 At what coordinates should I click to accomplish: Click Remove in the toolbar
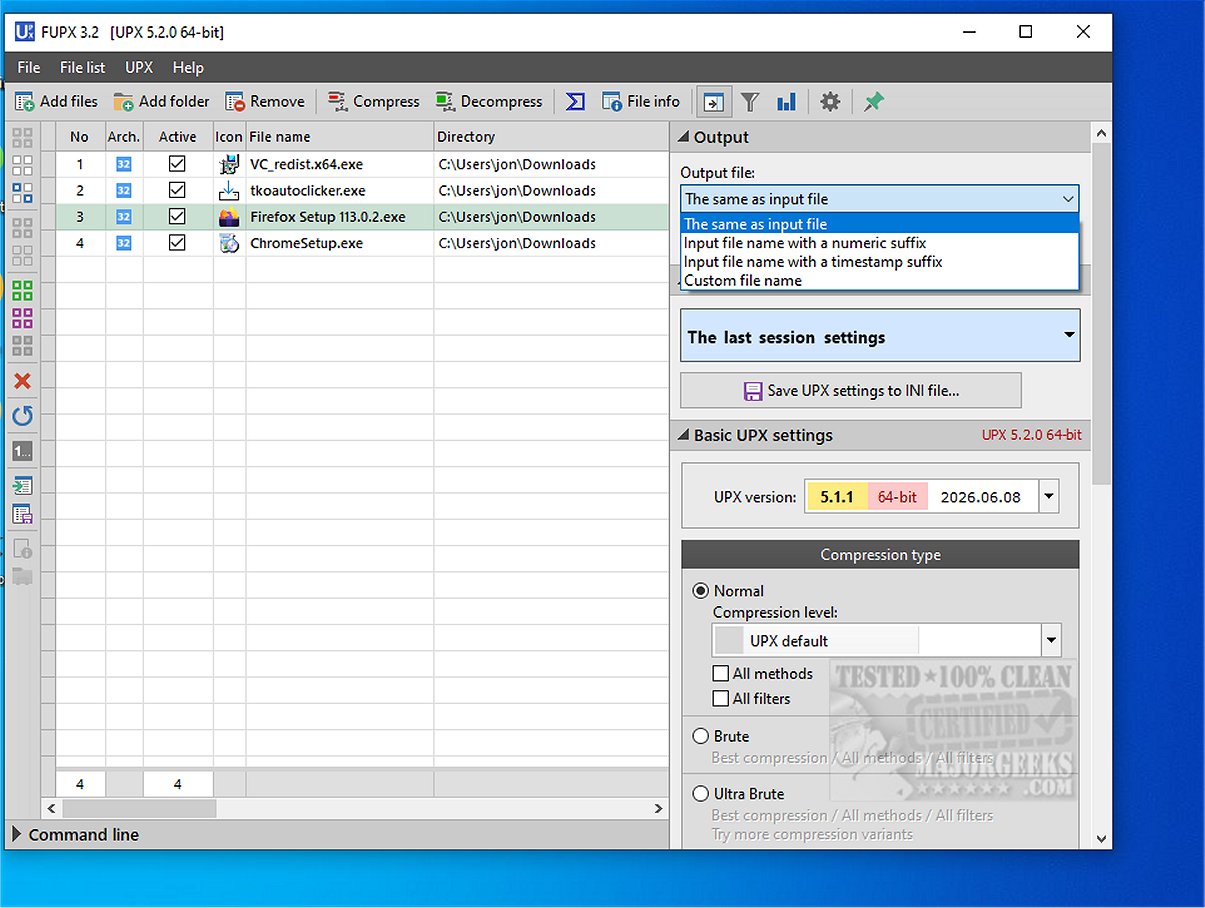(x=265, y=101)
